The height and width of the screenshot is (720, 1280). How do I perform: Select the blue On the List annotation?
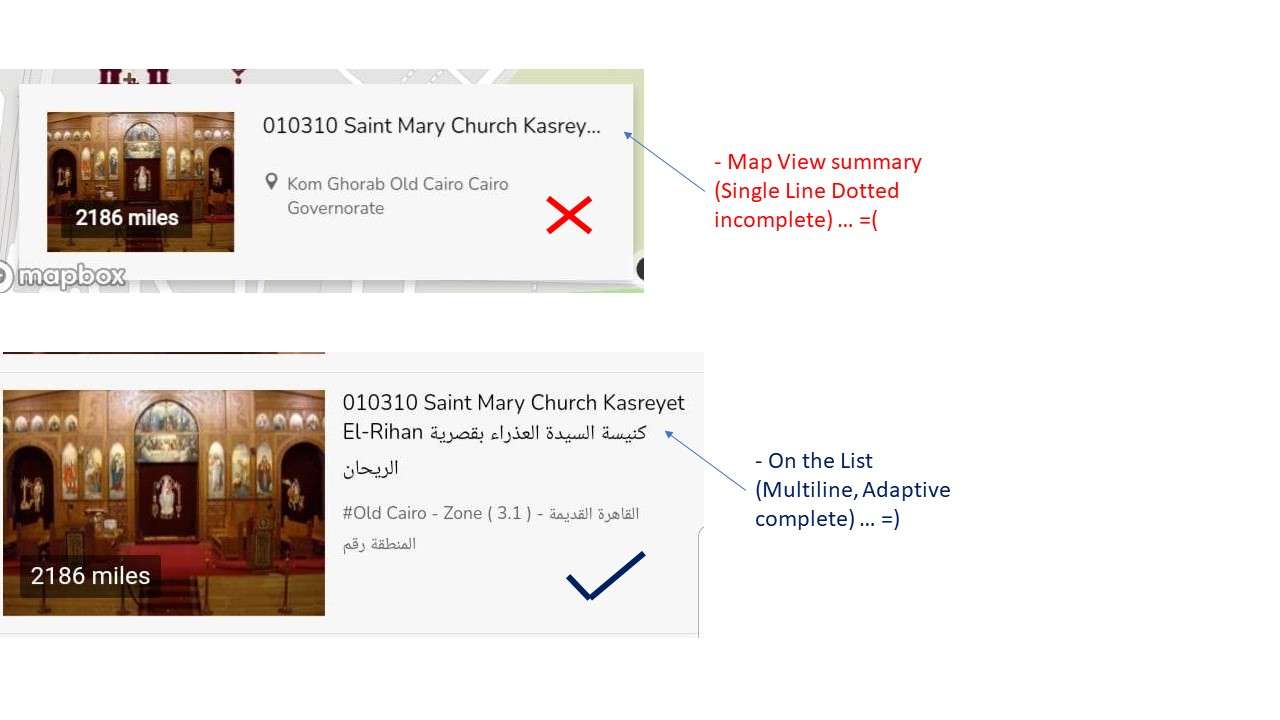(853, 490)
